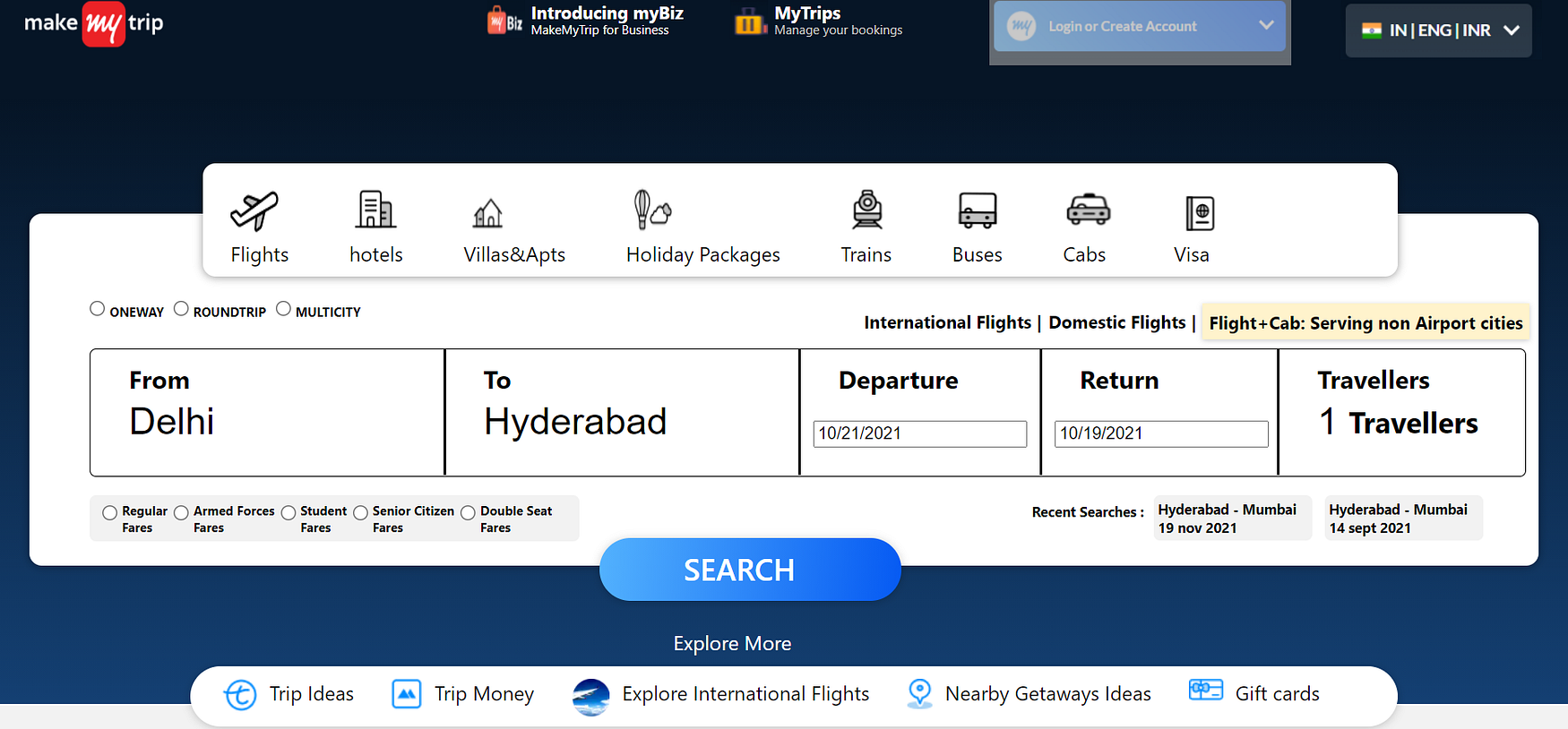1568x729 pixels.
Task: Open the From city field showing Delhi
Action: point(267,412)
